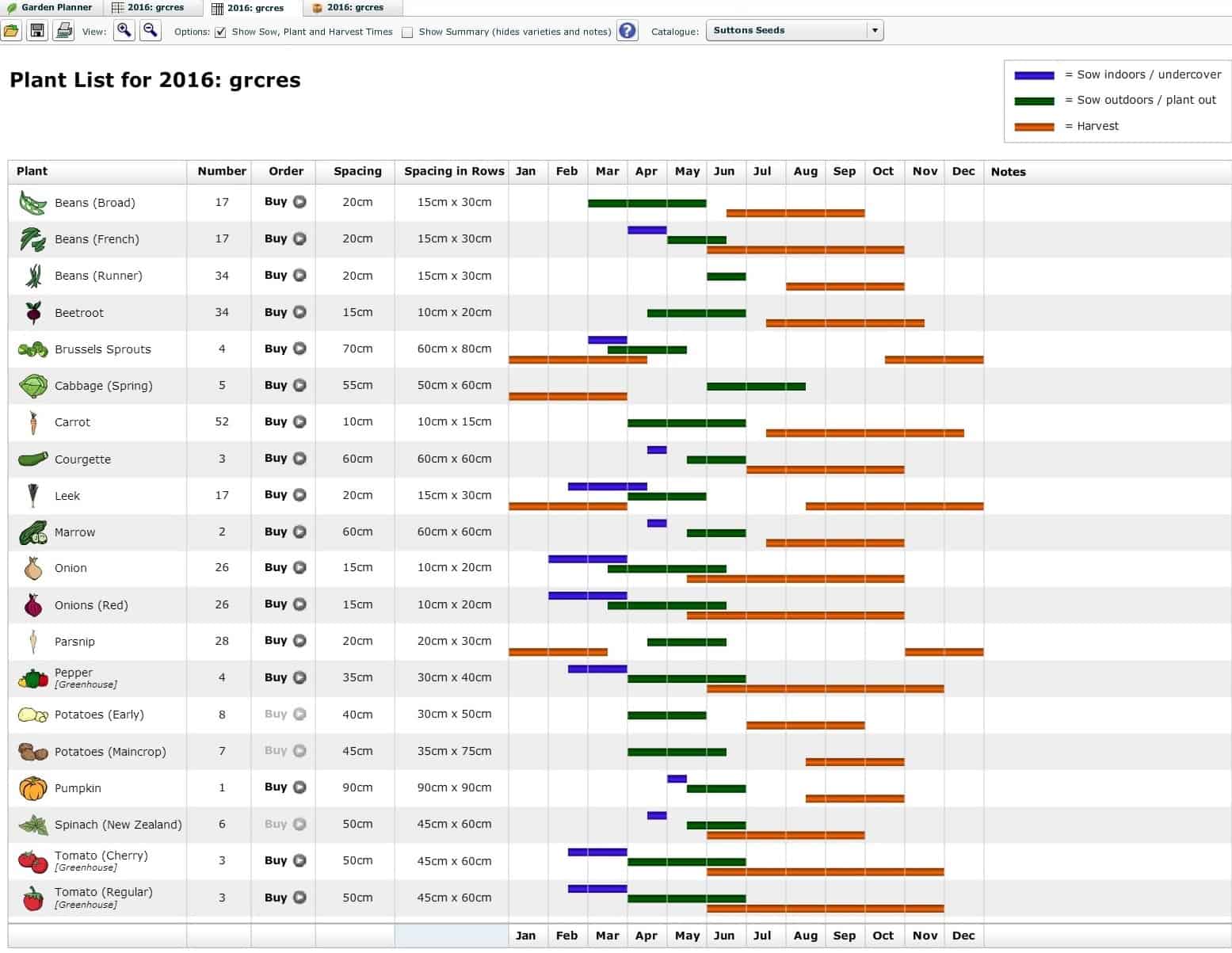Screen dimensions: 1232x953
Task: Click the Parsnip plant icon
Action: [x=33, y=642]
